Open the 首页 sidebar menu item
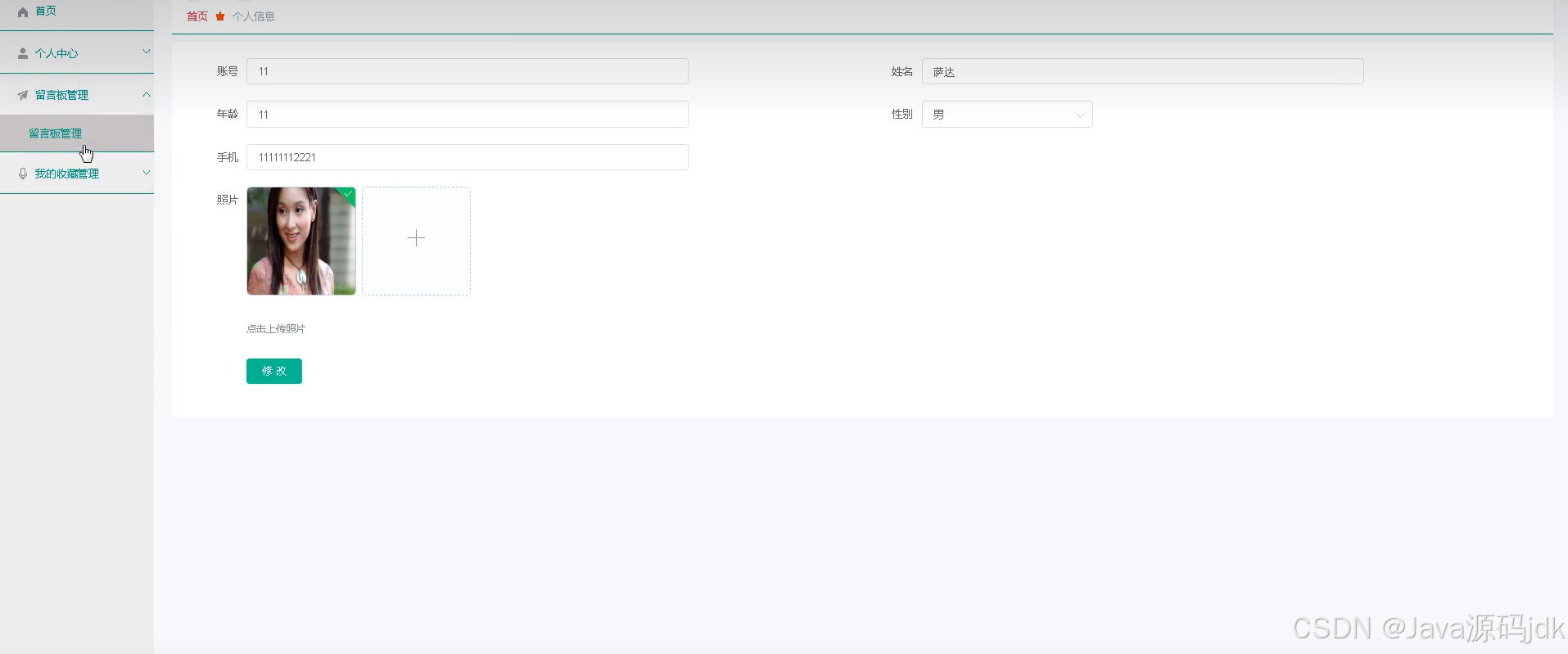1568x654 pixels. pyautogui.click(x=77, y=11)
